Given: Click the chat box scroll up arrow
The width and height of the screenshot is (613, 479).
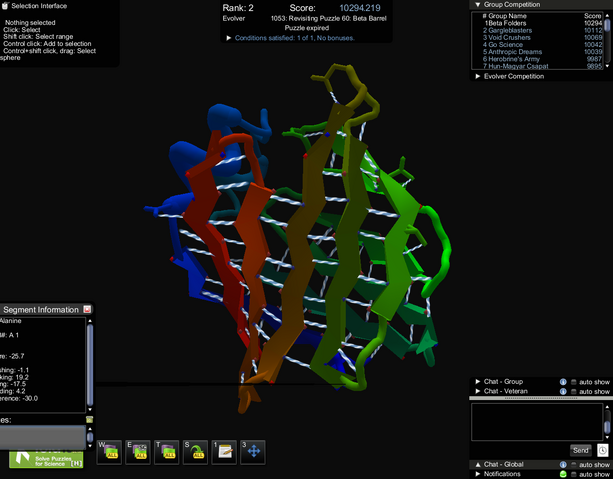Looking at the screenshot, I should [x=607, y=407].
